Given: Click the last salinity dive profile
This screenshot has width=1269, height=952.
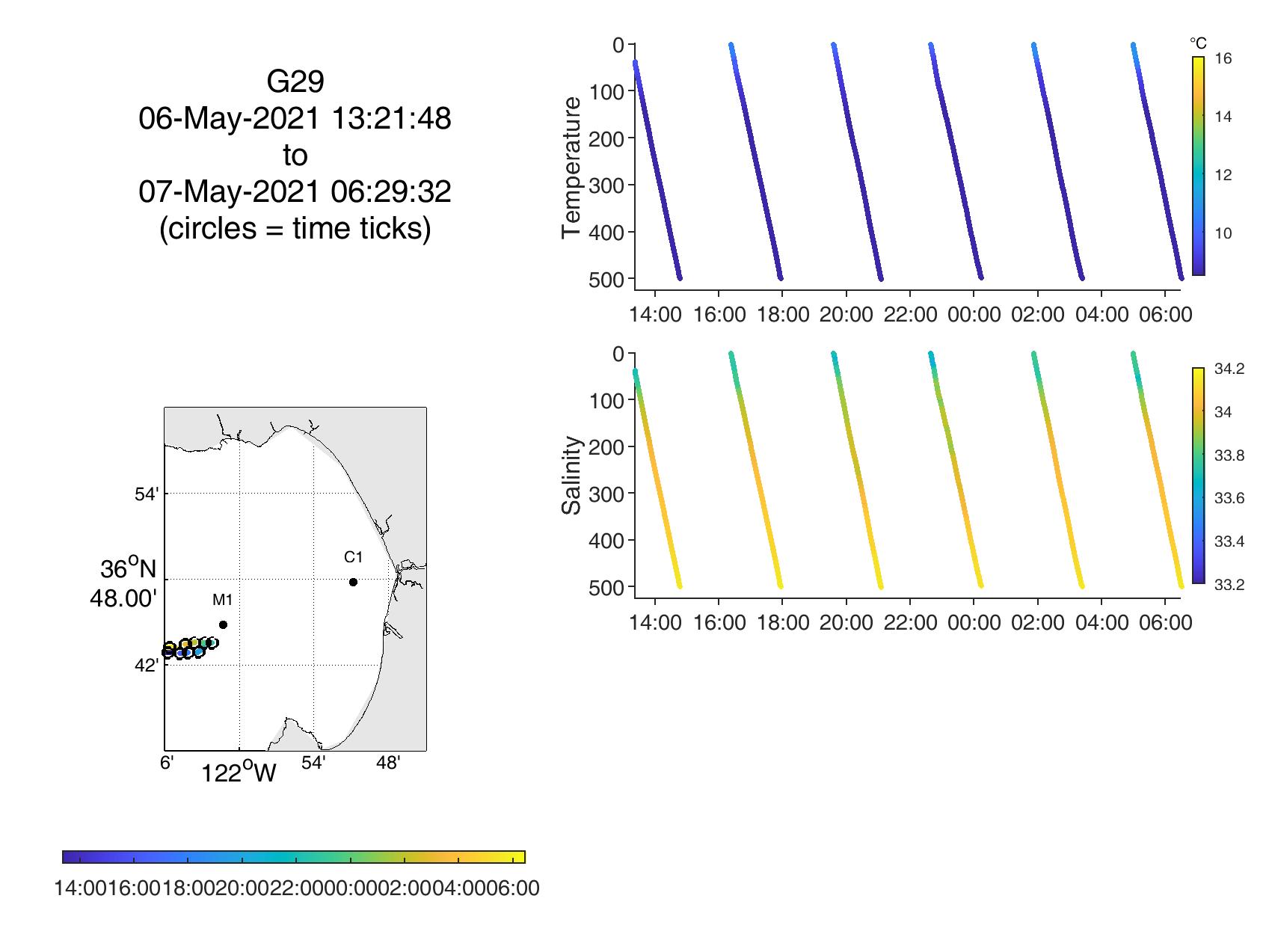Looking at the screenshot, I should (1158, 470).
